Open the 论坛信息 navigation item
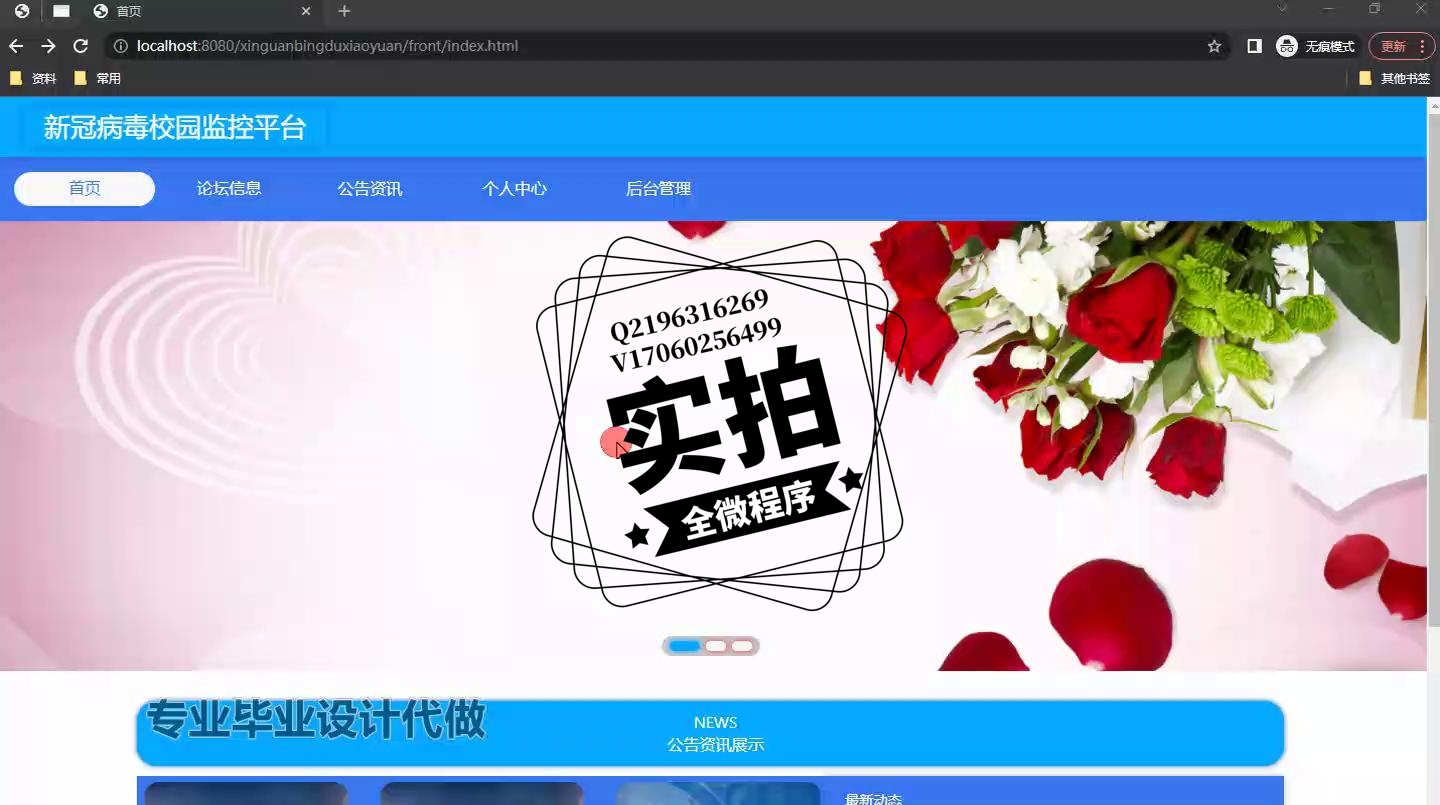This screenshot has width=1440, height=805. [229, 188]
